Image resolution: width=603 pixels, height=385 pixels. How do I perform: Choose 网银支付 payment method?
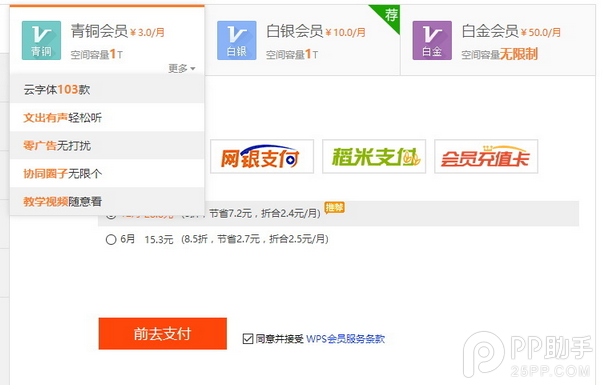click(x=262, y=156)
